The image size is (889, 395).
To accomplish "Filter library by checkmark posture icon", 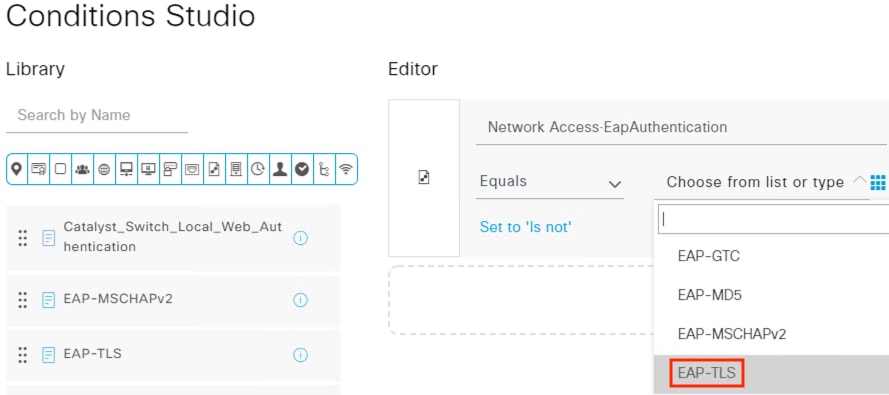I will (x=302, y=169).
